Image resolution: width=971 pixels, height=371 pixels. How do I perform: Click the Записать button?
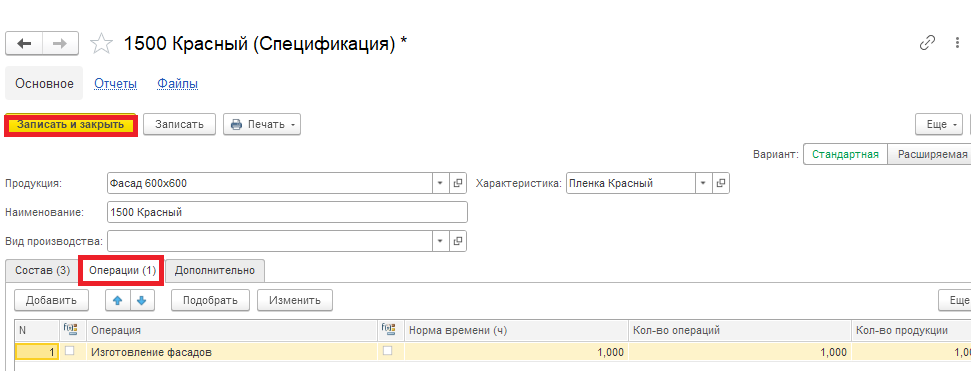179,124
